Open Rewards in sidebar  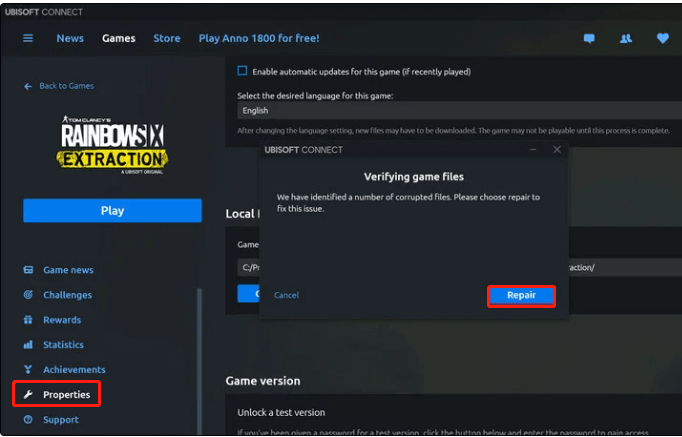point(62,320)
